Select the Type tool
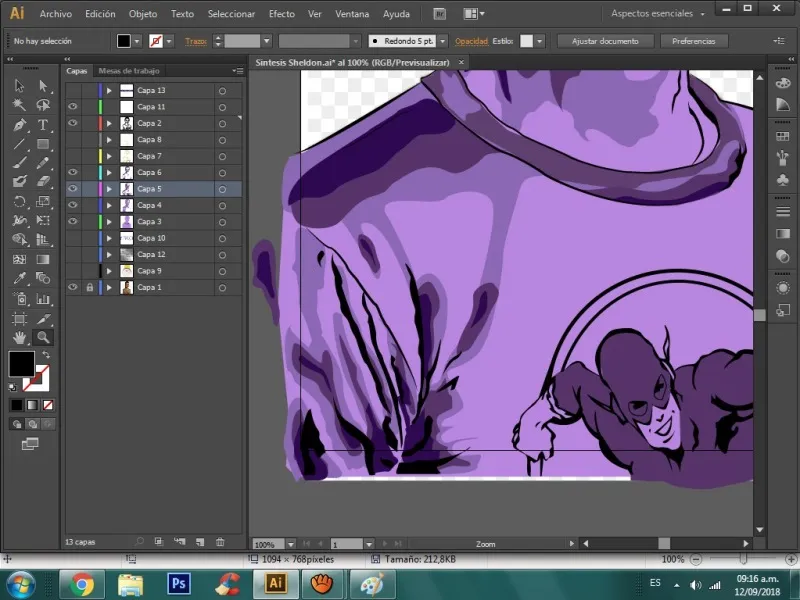Viewport: 800px width, 600px height. coord(43,125)
